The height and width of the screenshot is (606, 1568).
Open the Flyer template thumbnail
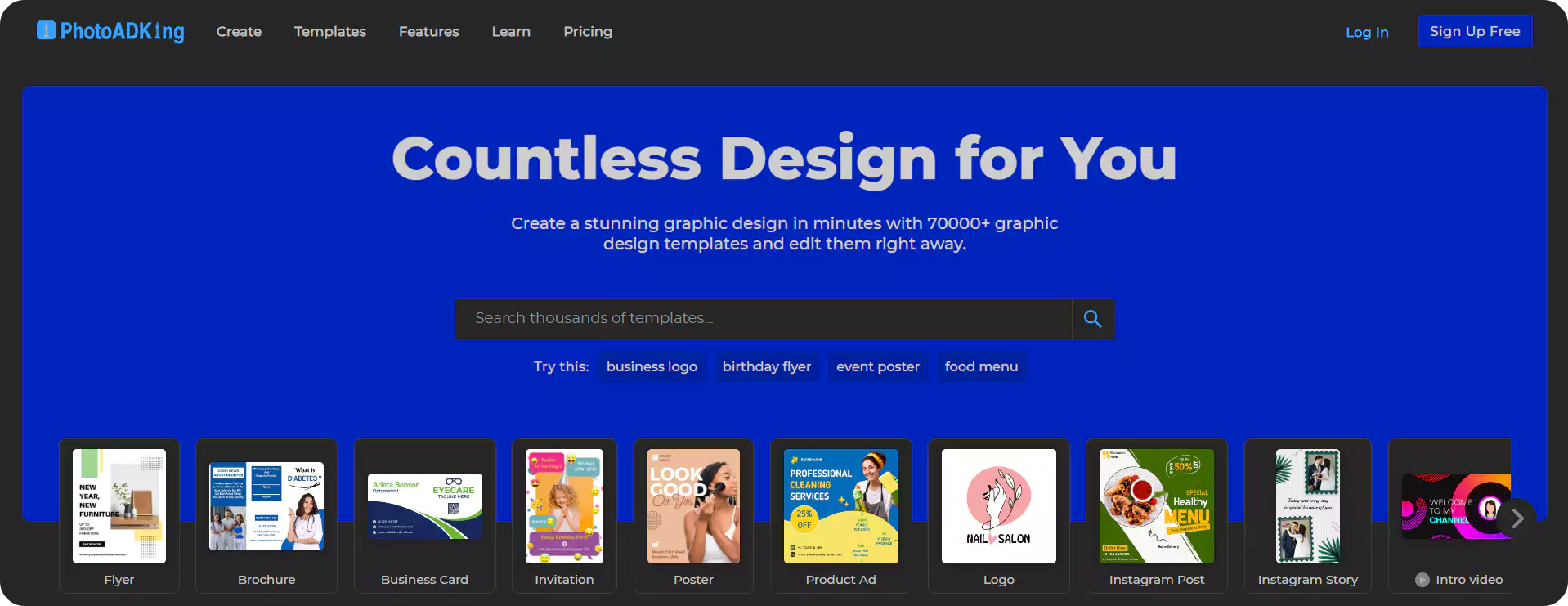pyautogui.click(x=119, y=506)
